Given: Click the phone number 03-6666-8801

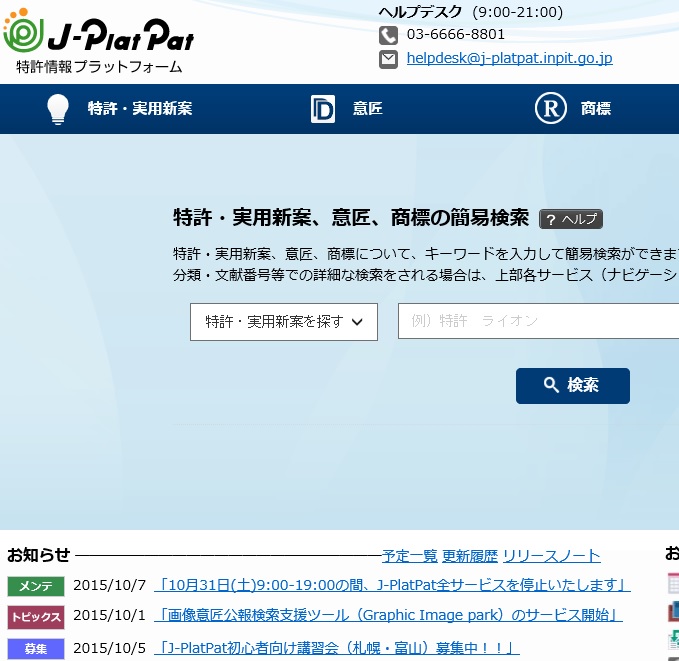Looking at the screenshot, I should tap(456, 35).
